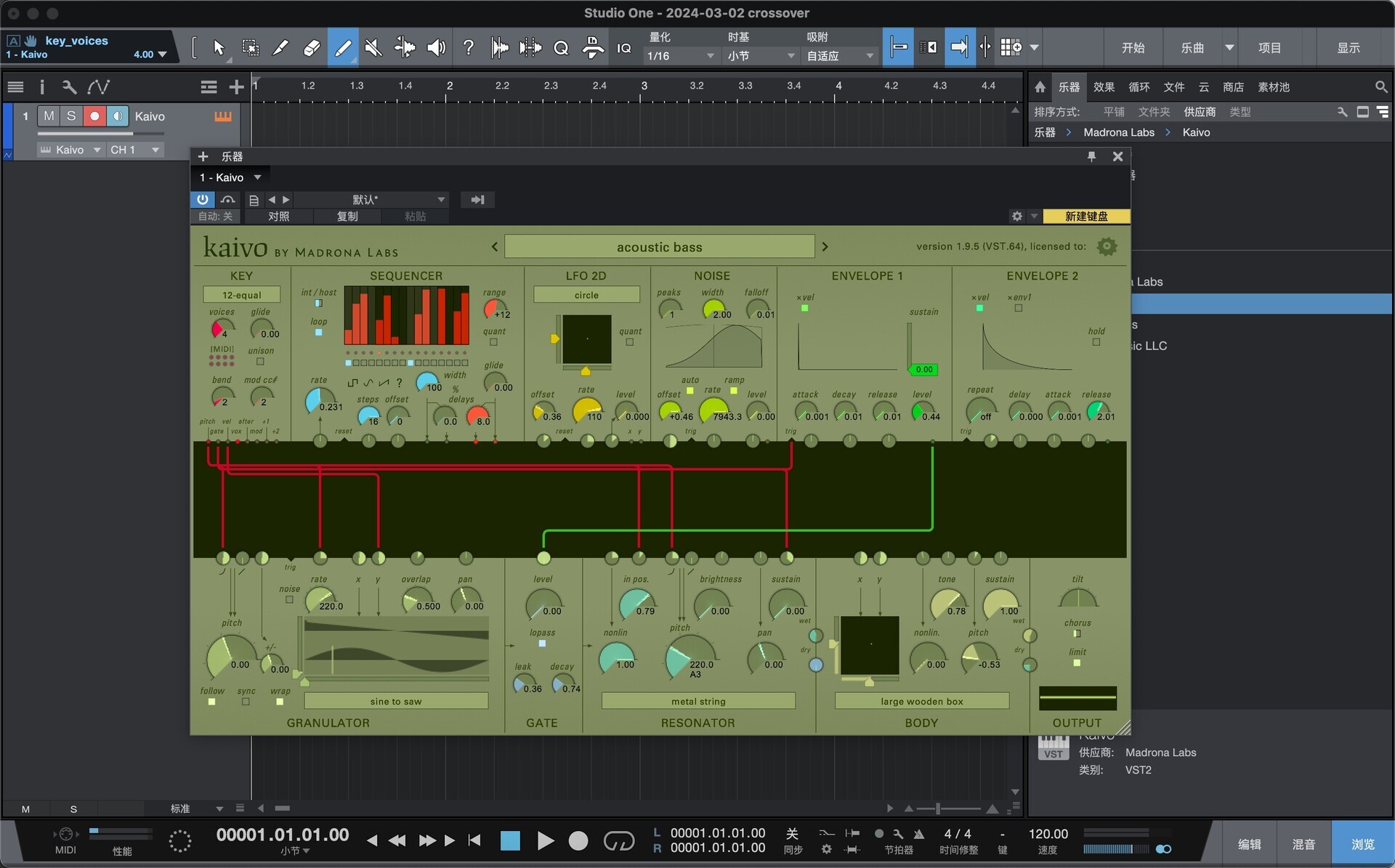Open snap 自适应 dropdown
Screen dimensions: 1395x868
tap(839, 56)
